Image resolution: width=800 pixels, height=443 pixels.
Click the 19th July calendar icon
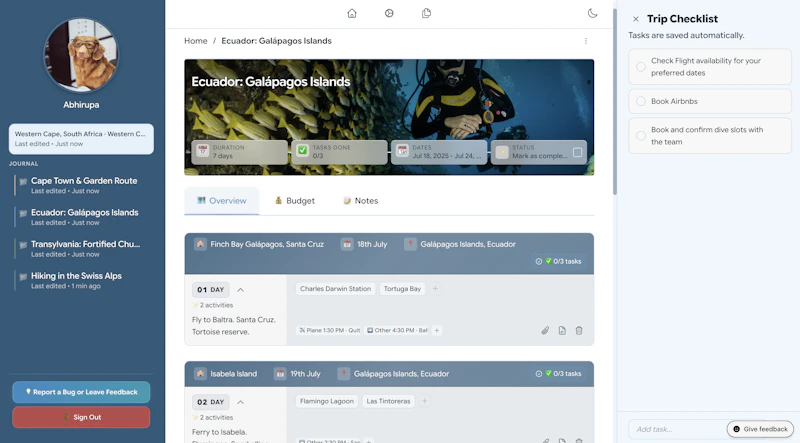280,374
